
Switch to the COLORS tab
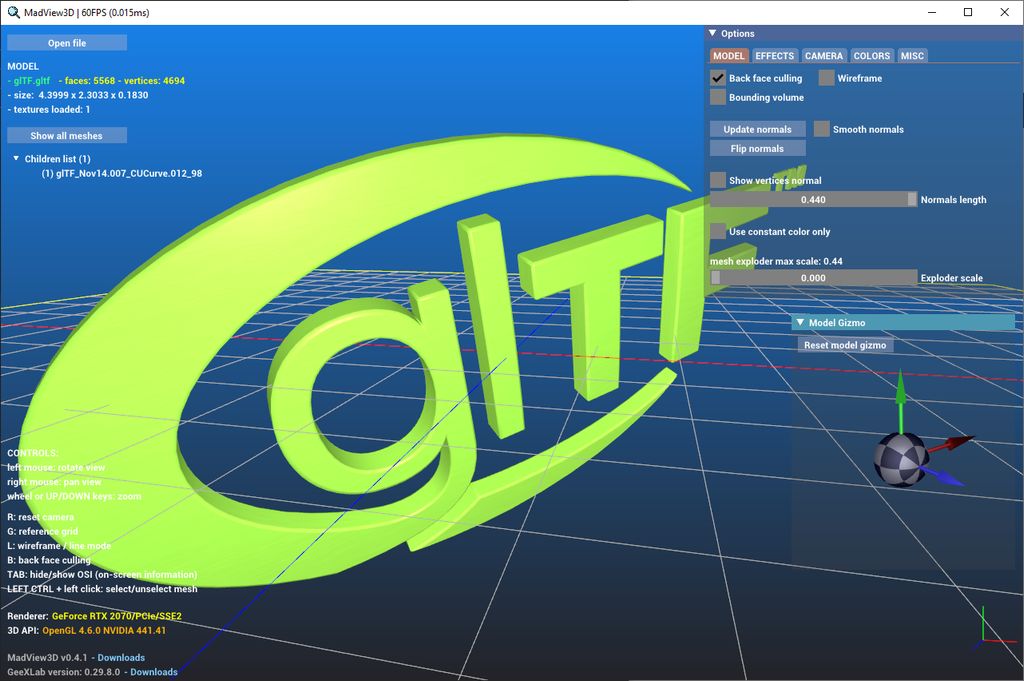pyautogui.click(x=872, y=56)
